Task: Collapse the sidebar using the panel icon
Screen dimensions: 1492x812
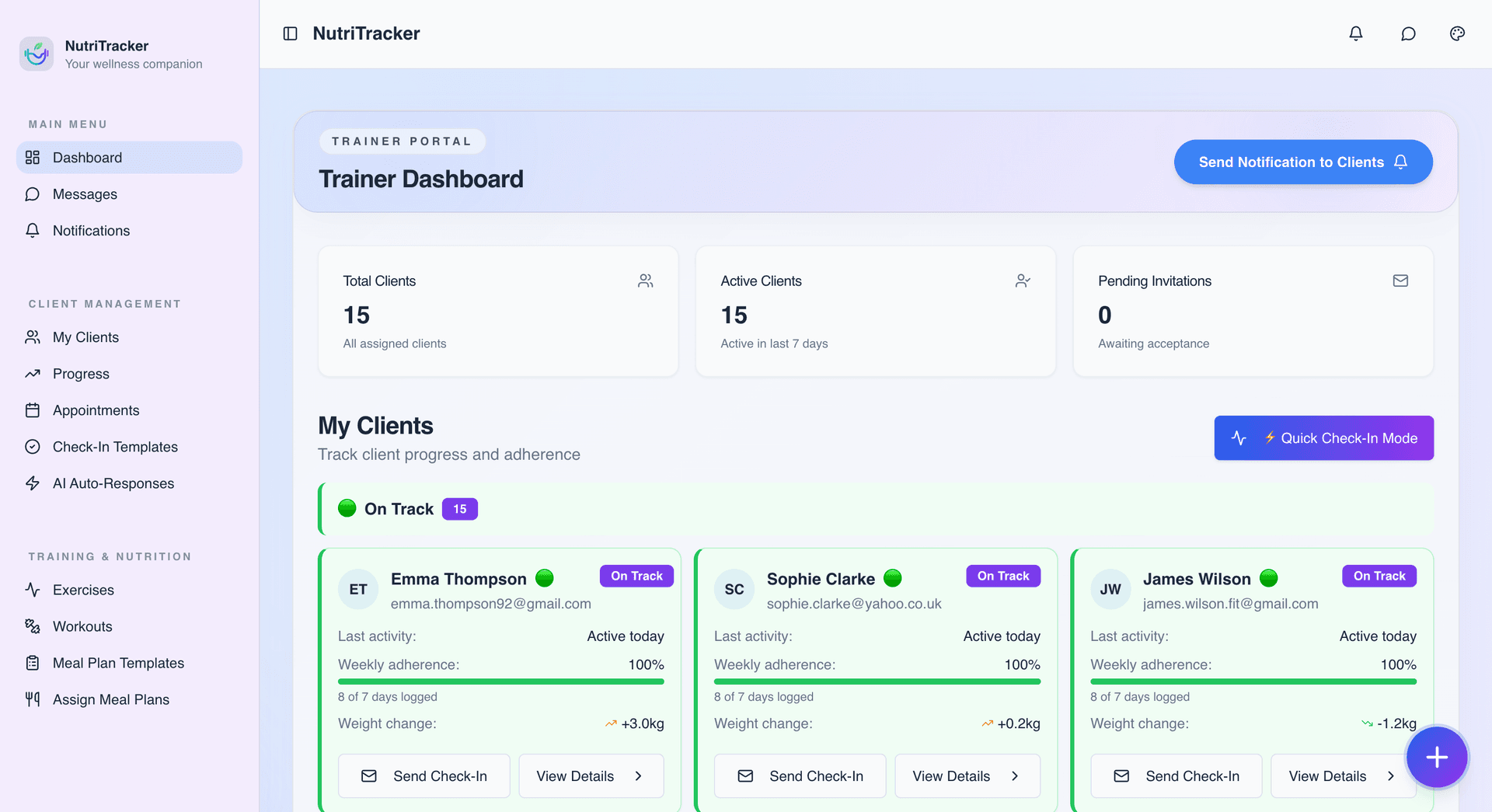Action: point(289,33)
